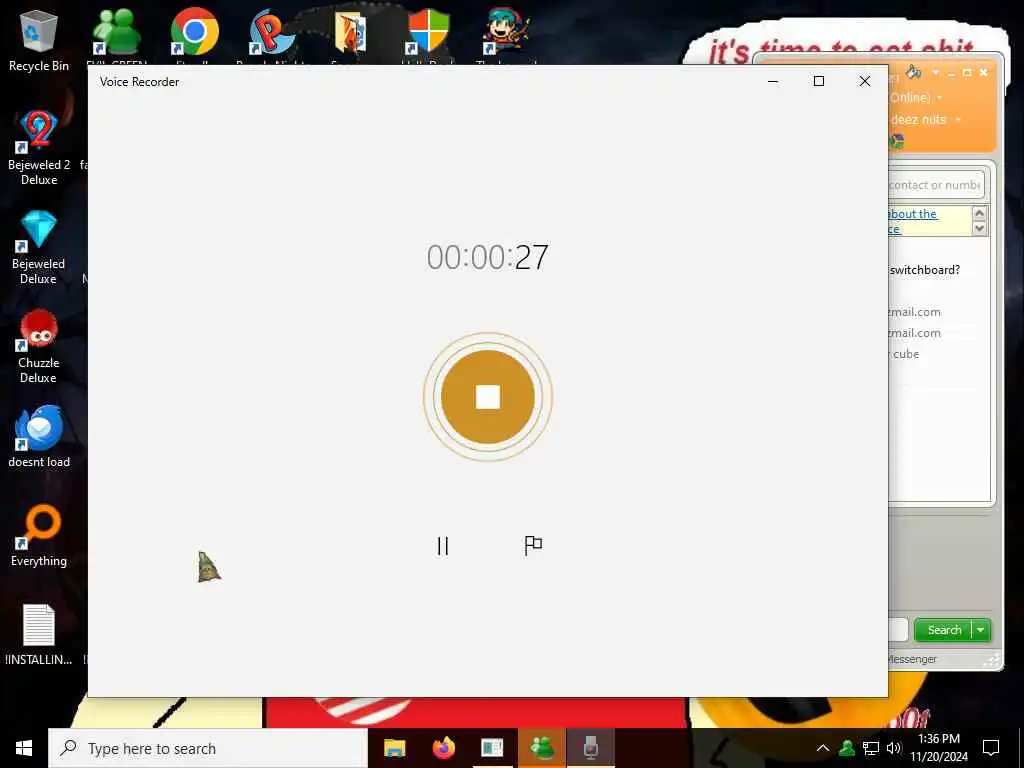The width and height of the screenshot is (1024, 768).
Task: Switch to Messenger taskbar button
Action: [x=542, y=748]
